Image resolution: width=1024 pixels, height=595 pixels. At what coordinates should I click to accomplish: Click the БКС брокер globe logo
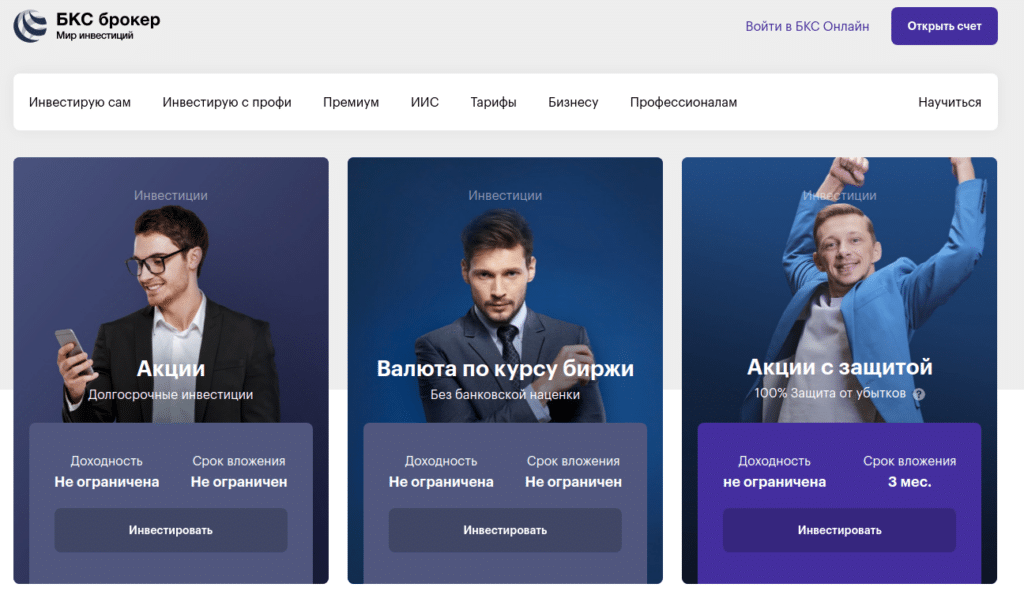pyautogui.click(x=30, y=26)
